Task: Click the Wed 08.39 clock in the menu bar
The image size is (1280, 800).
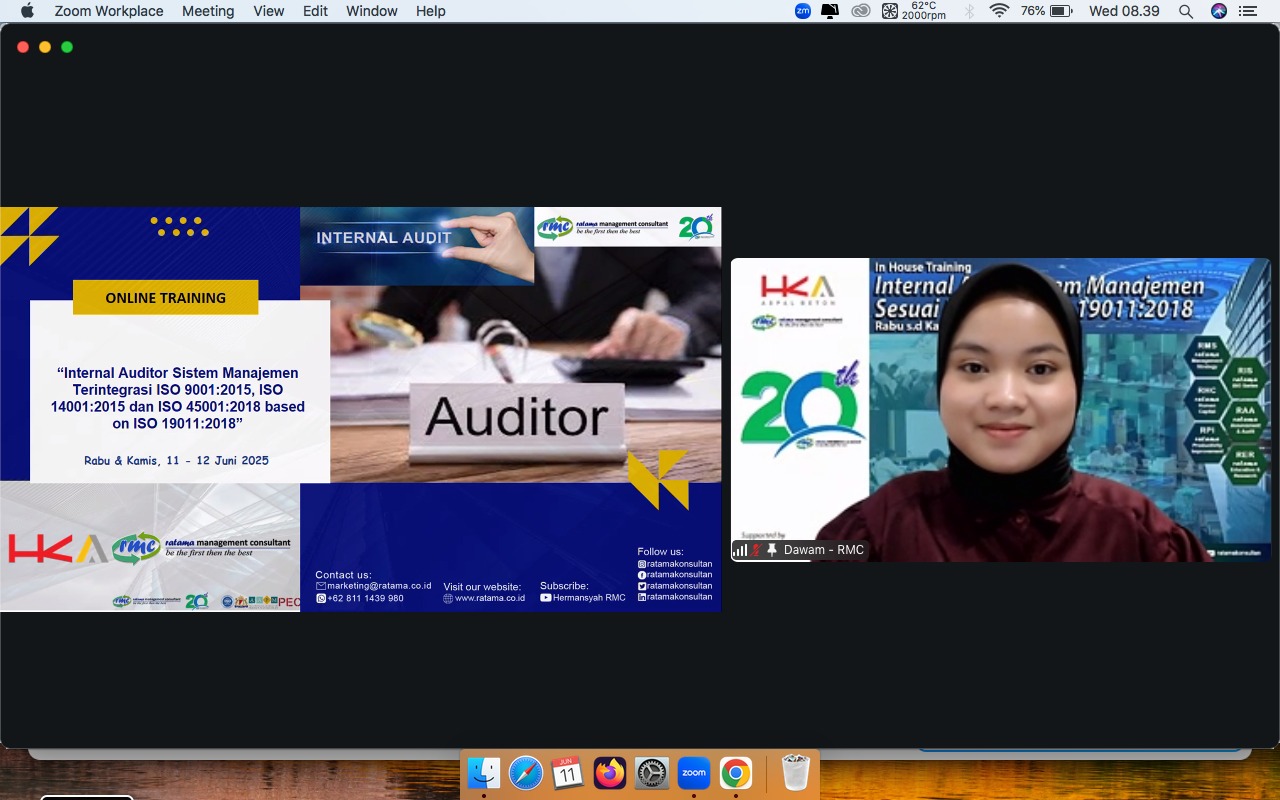Action: [1124, 11]
